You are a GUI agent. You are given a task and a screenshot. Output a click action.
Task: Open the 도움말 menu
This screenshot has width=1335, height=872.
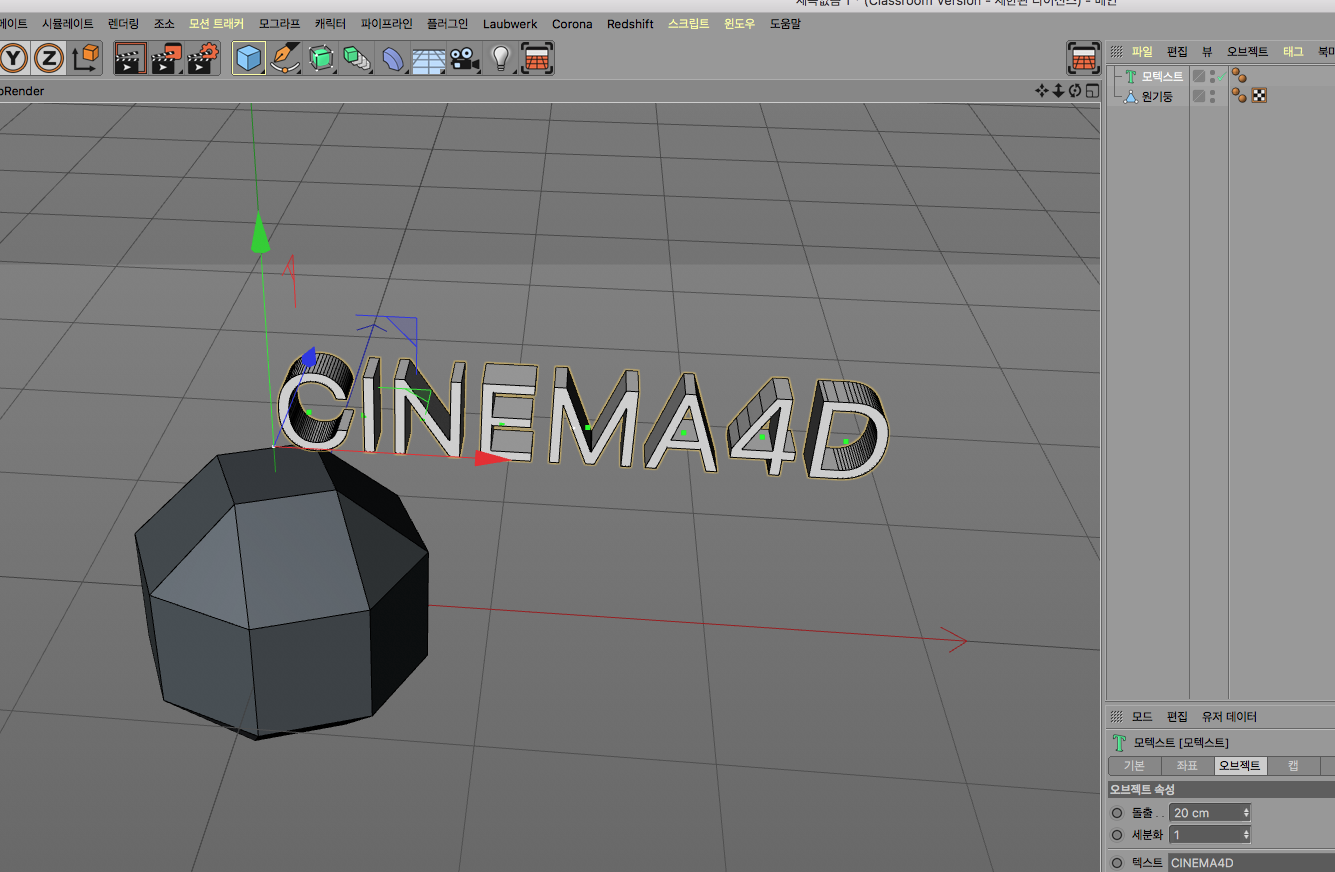[785, 24]
